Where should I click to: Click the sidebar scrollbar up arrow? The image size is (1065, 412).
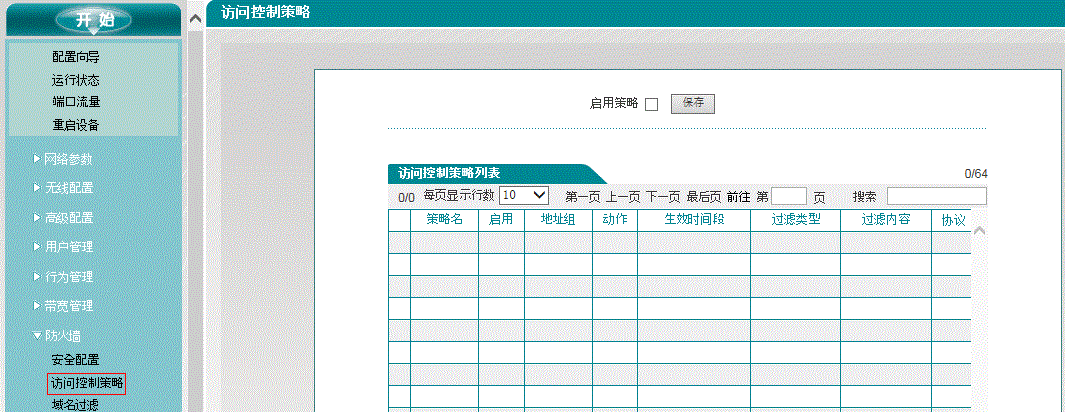click(x=196, y=19)
